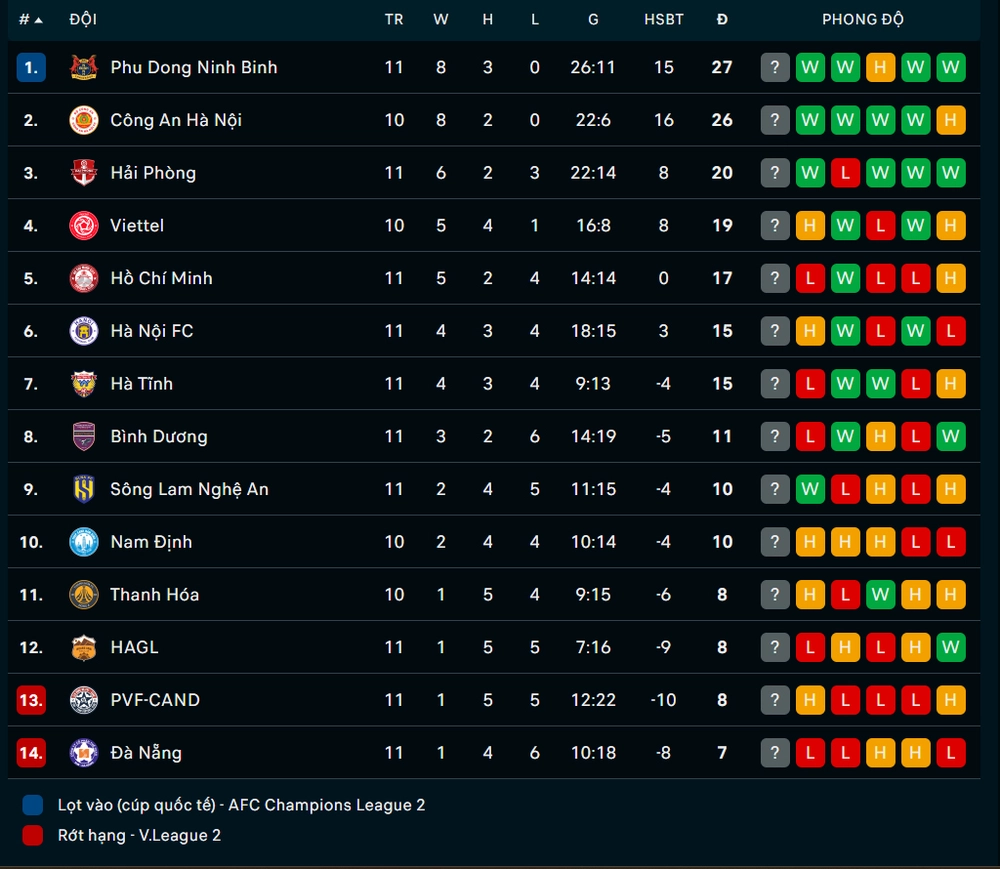The image size is (1000, 869).
Task: Click the Đà Nẵng team logo
Action: (84, 753)
